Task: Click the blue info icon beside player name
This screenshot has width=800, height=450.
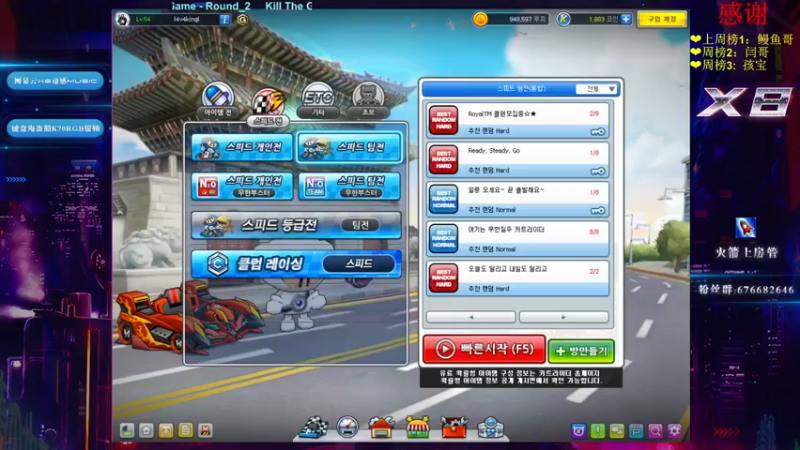Action: [224, 19]
